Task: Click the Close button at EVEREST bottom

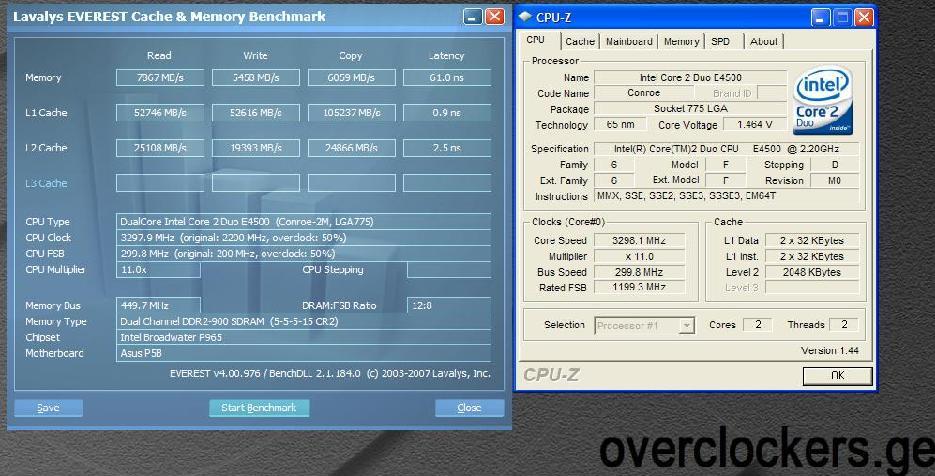Action: click(469, 407)
